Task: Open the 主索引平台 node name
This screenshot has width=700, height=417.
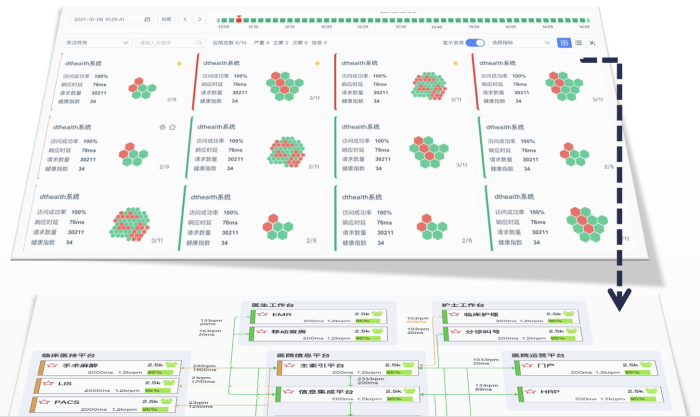Action: tap(321, 365)
